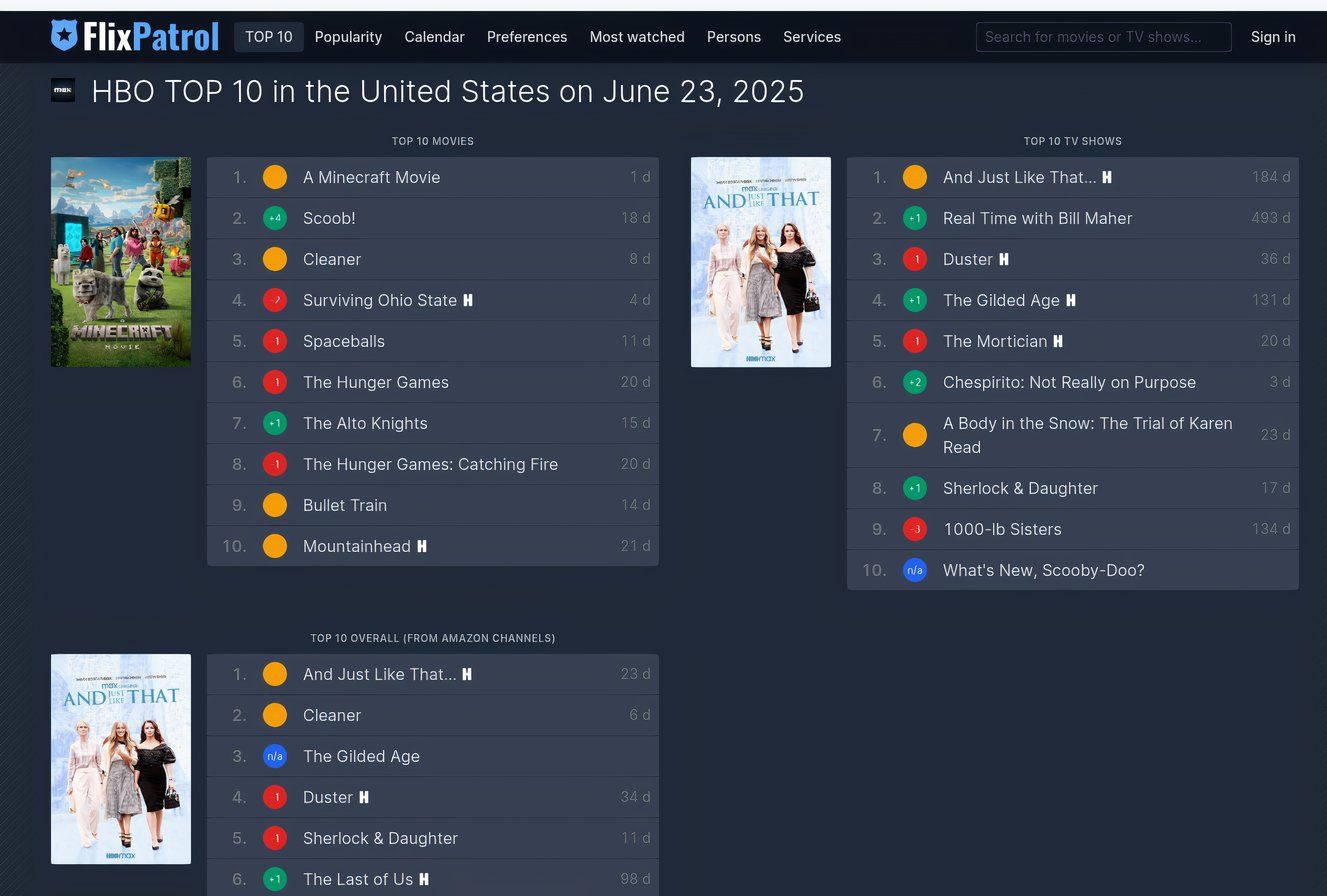
Task: Select the Most watched menu item
Action: click(637, 37)
